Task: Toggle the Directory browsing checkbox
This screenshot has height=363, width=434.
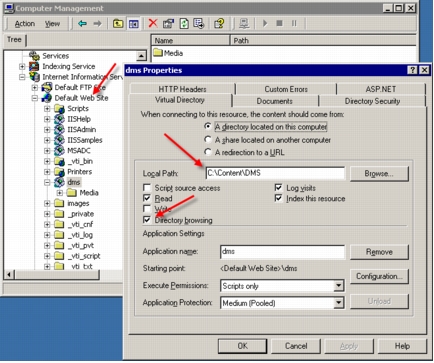Action: click(147, 220)
